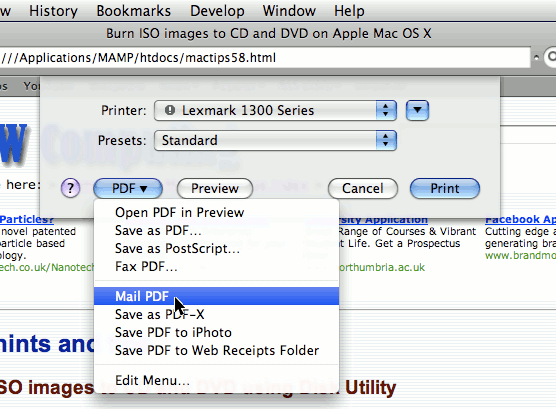Click the Print button
Viewport: 556px width, 409px height.
click(x=445, y=188)
